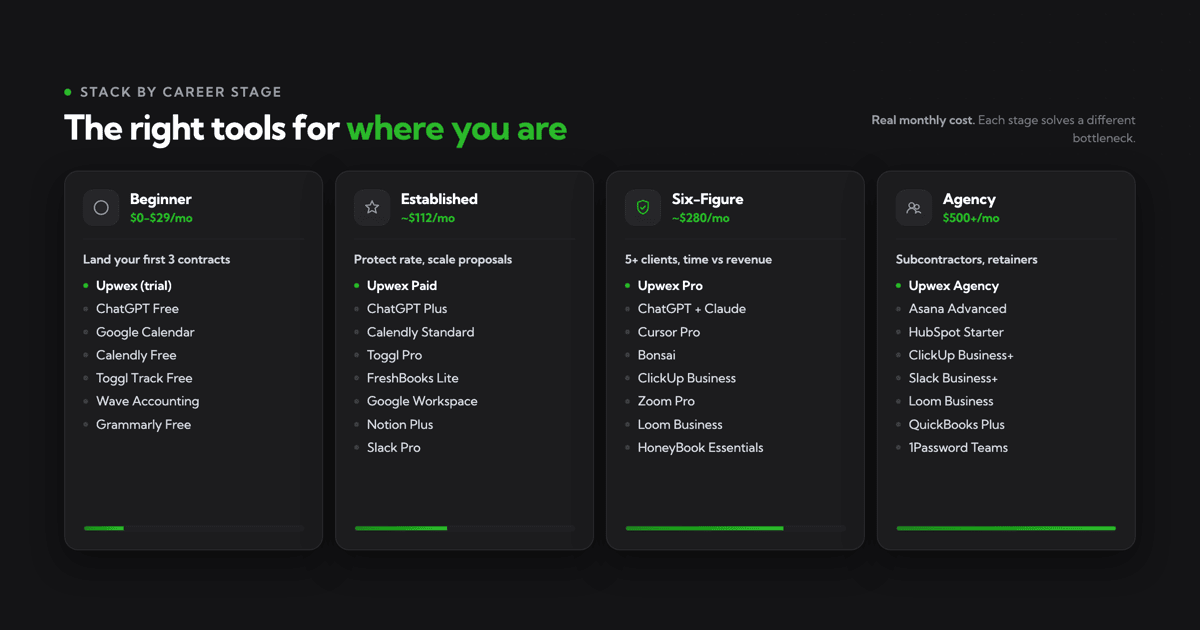This screenshot has width=1200, height=630.
Task: Select the Established card title
Action: pos(439,199)
